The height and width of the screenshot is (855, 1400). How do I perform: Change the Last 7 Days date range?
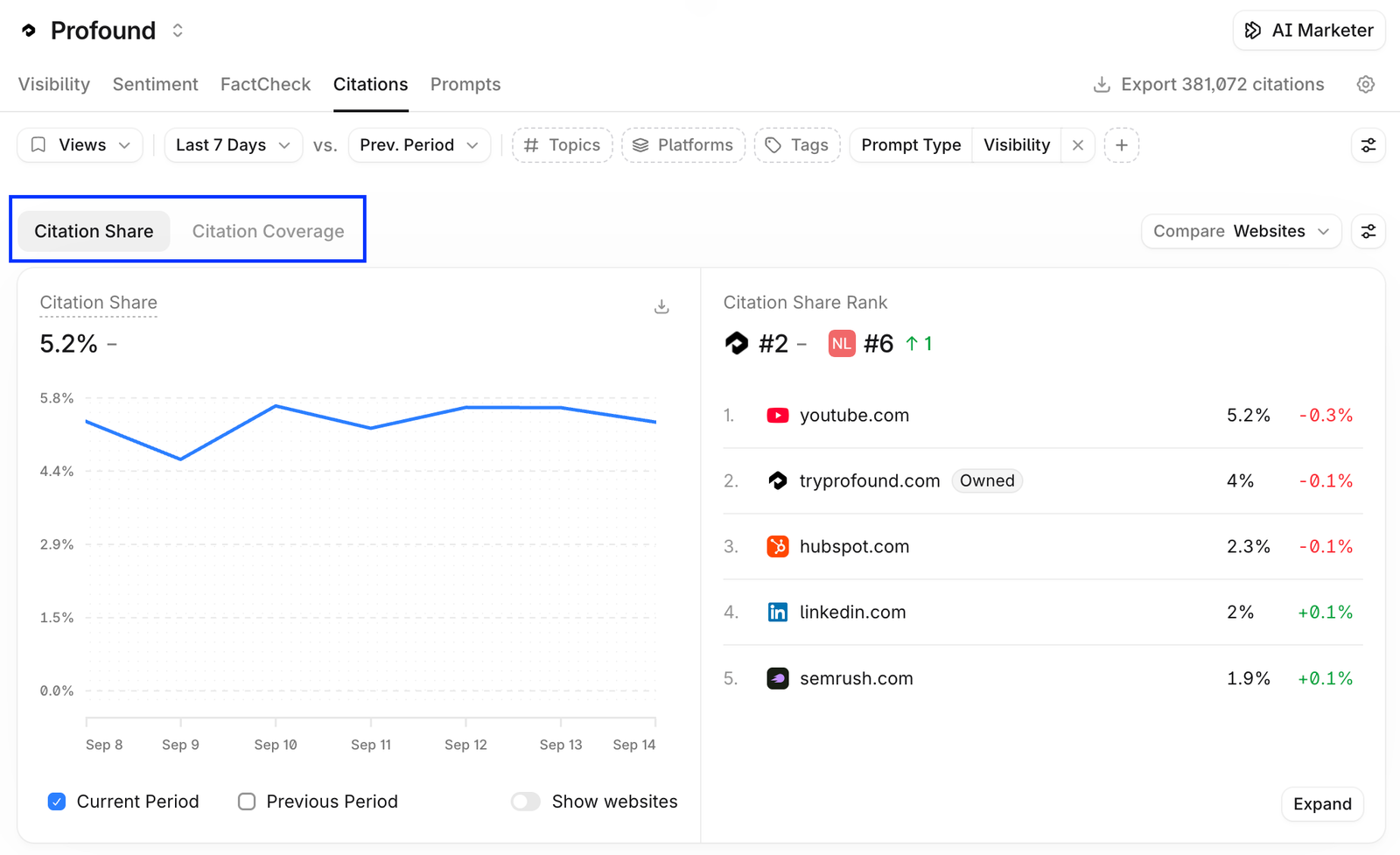pos(233,145)
